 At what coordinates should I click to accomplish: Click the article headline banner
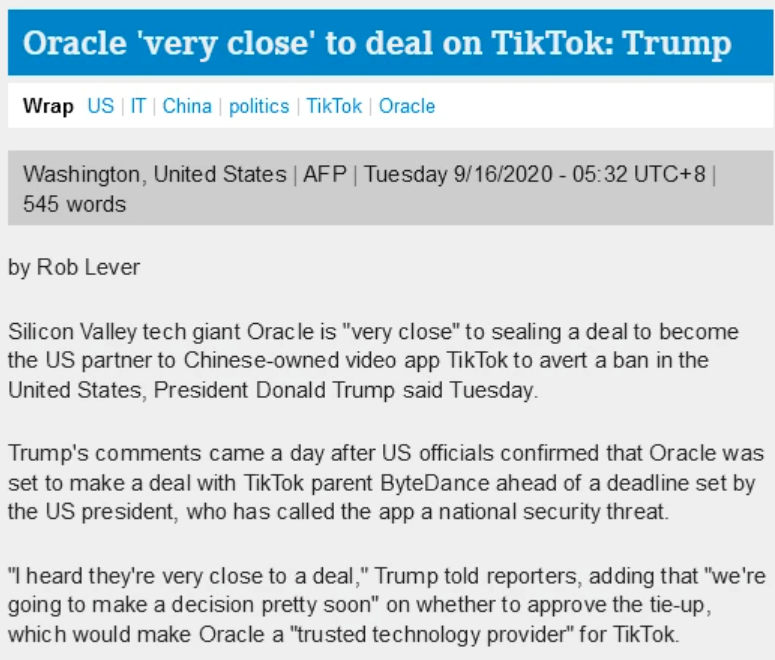(x=390, y=43)
